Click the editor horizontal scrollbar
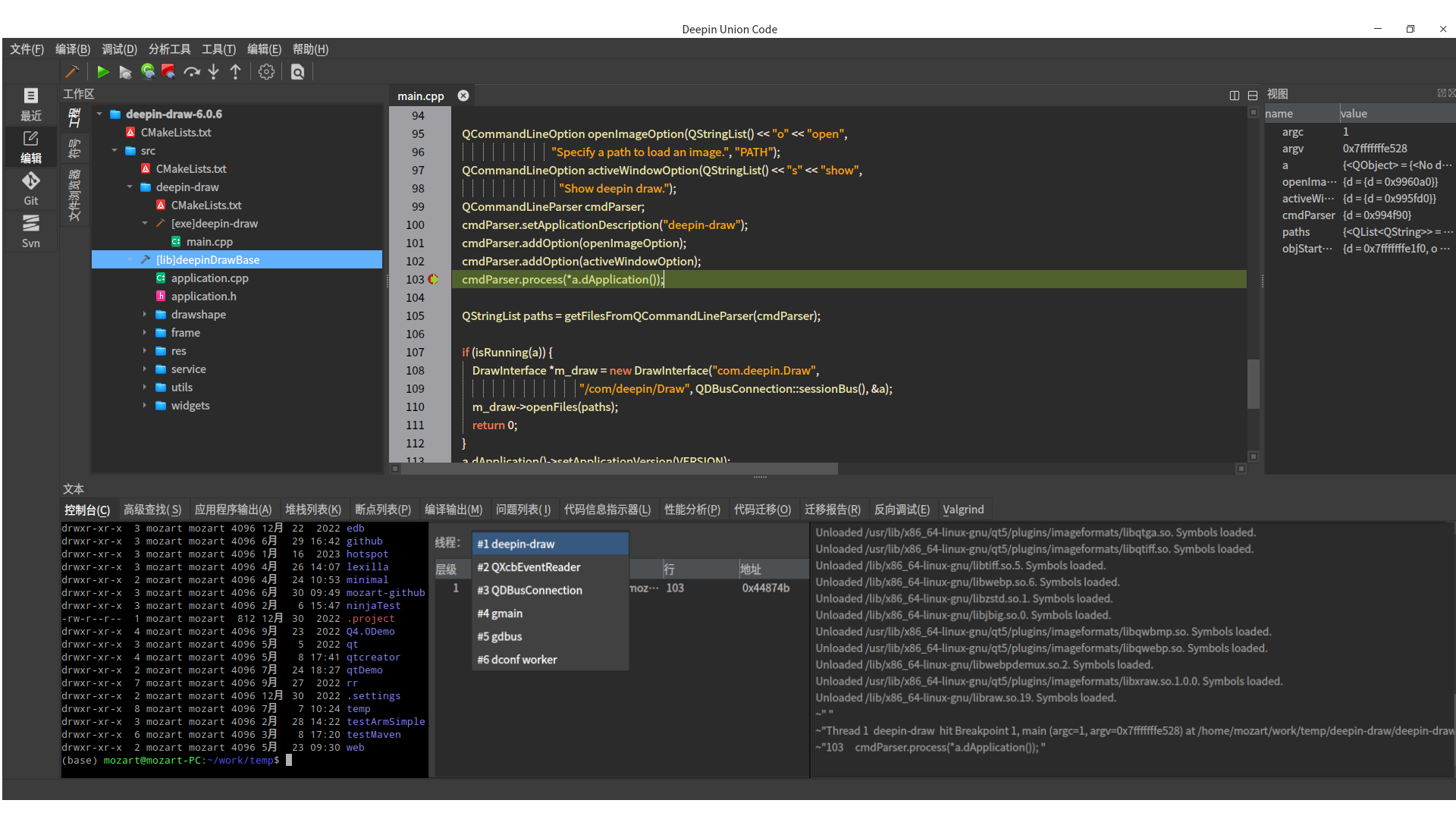 [x=618, y=469]
